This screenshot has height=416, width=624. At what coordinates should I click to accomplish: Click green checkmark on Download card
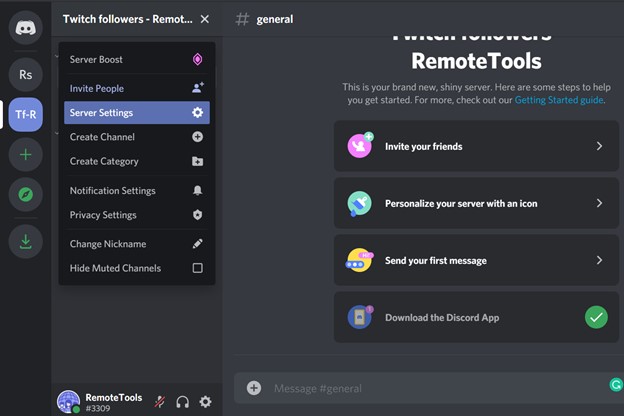pyautogui.click(x=596, y=317)
